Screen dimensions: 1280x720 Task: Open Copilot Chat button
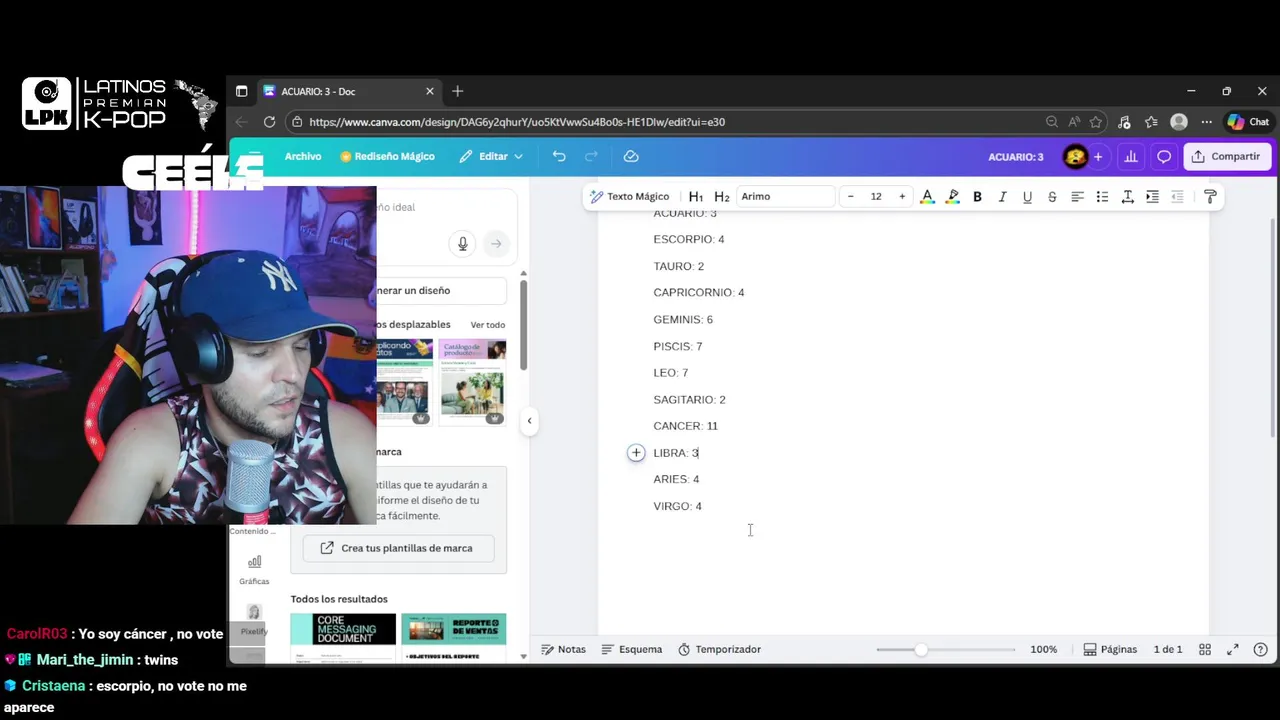pos(1249,122)
